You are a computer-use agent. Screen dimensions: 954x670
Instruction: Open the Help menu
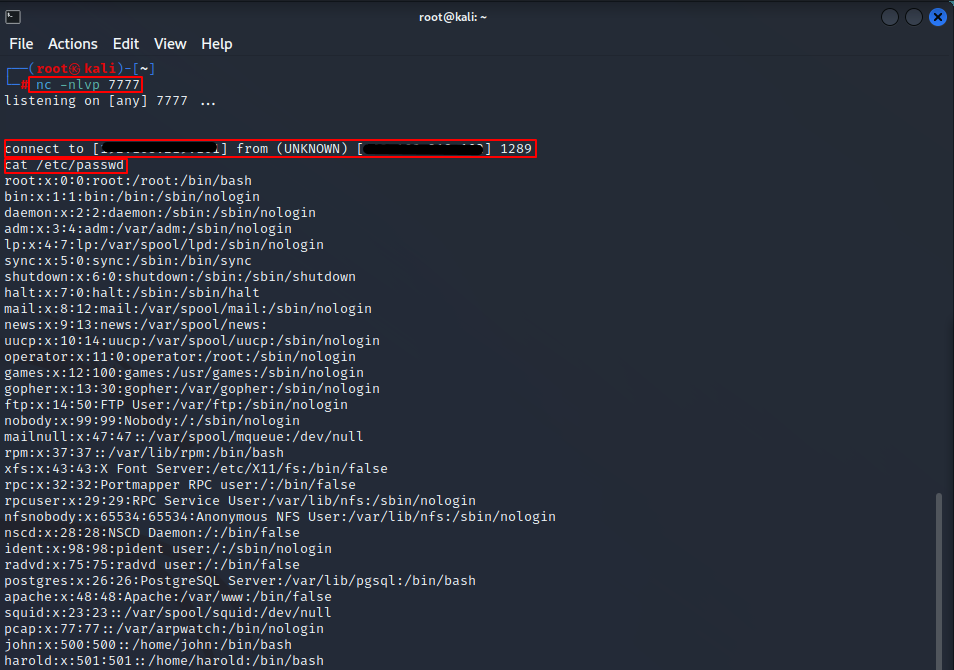(x=216, y=44)
